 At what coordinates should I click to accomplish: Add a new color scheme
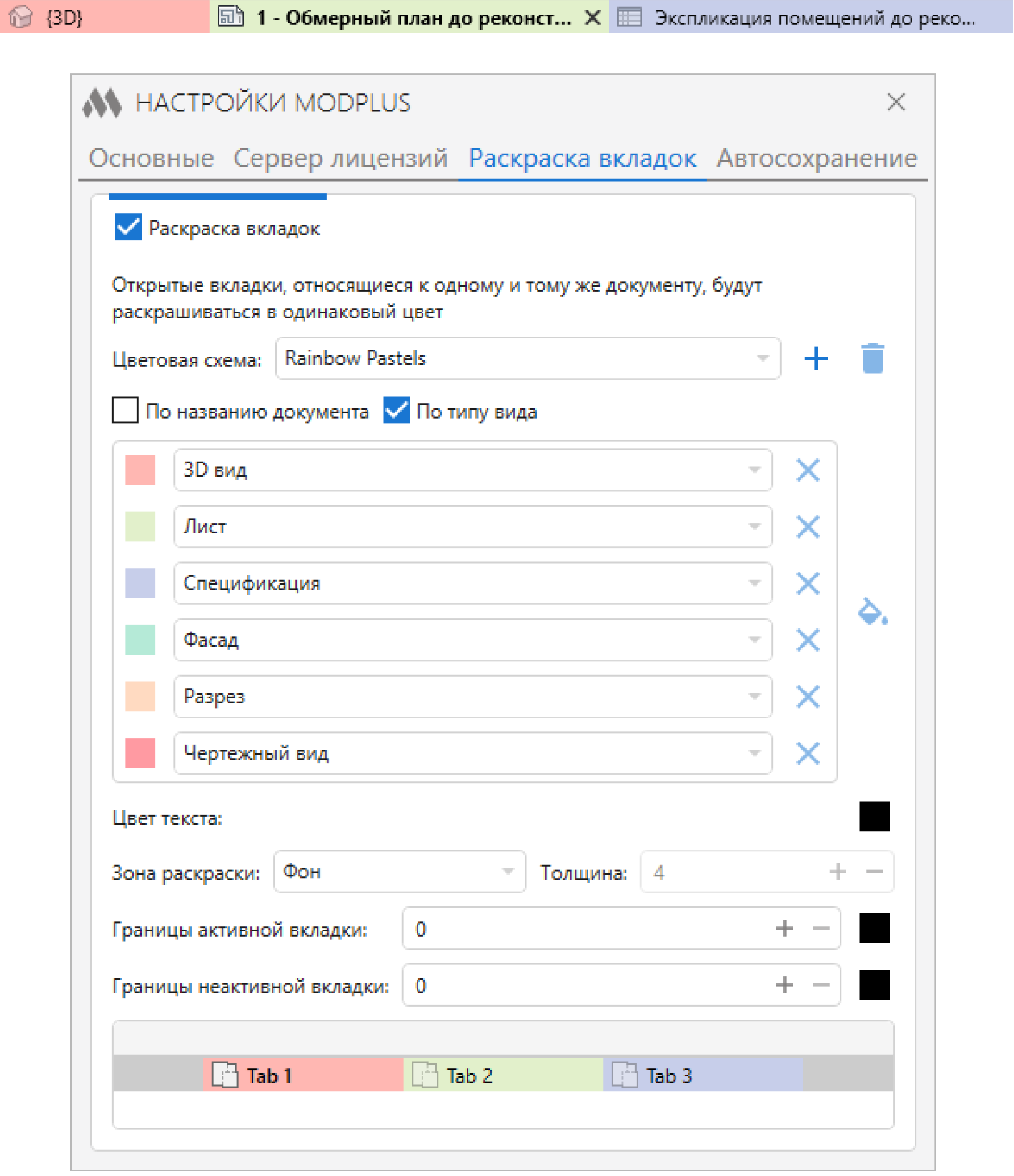(817, 359)
